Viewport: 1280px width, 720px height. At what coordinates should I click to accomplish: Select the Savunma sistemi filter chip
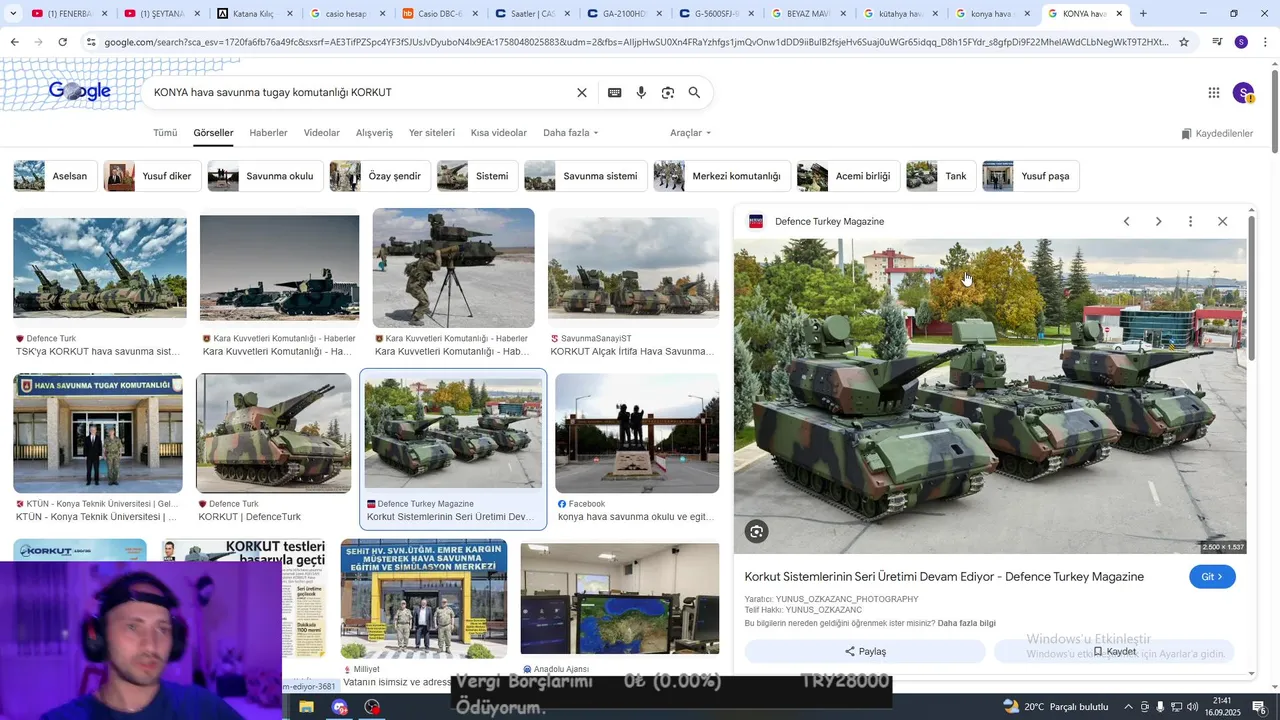tap(584, 176)
